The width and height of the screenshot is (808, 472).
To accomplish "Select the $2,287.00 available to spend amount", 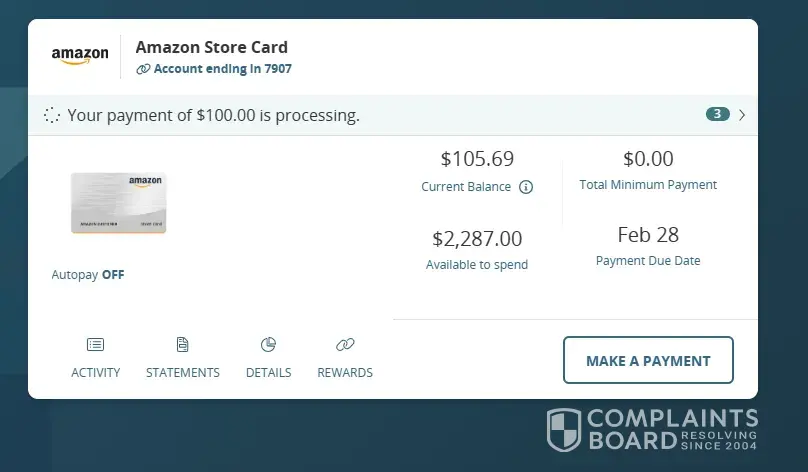I will coord(477,239).
